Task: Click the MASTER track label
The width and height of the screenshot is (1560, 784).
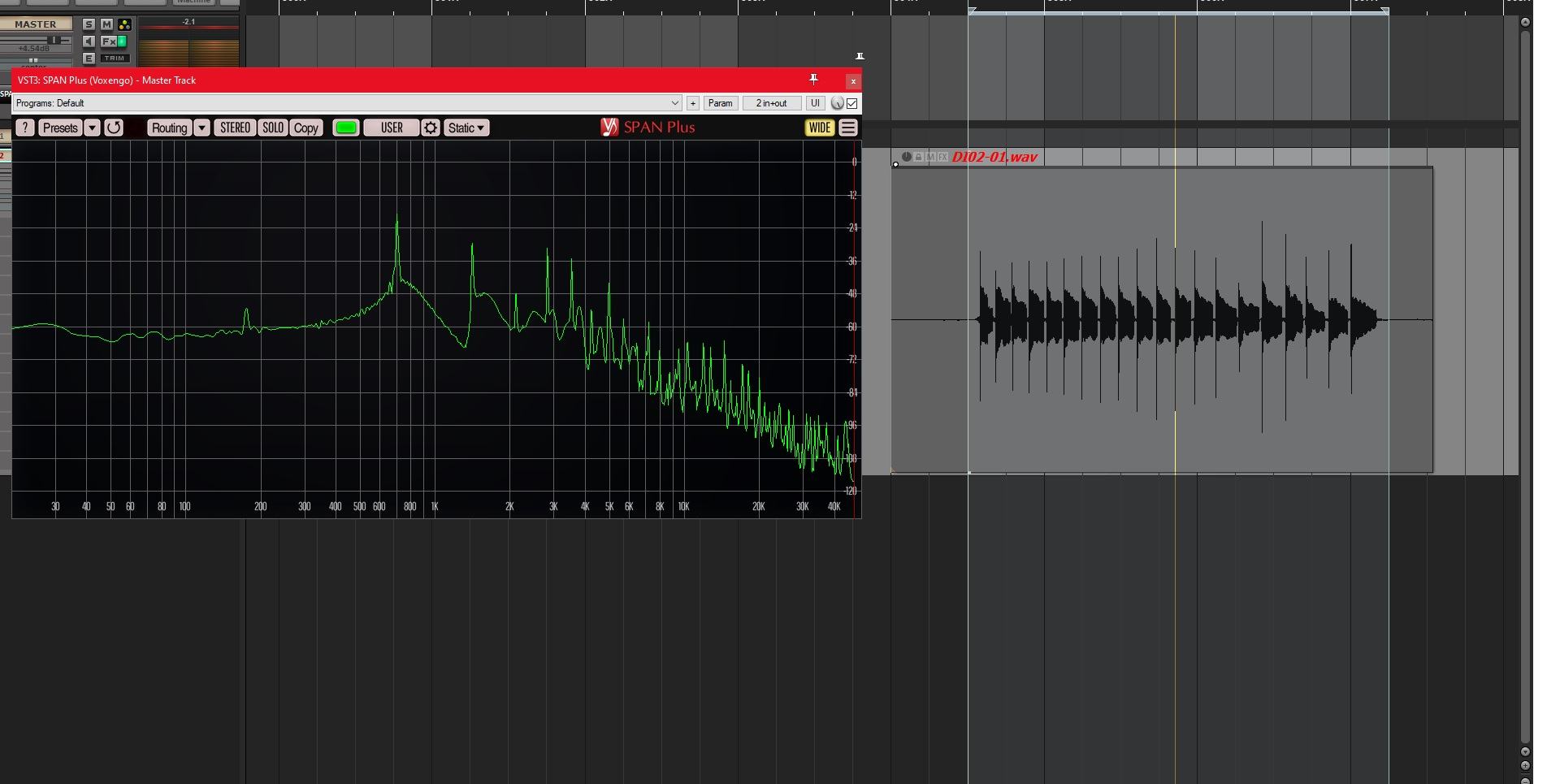Action: 36,24
